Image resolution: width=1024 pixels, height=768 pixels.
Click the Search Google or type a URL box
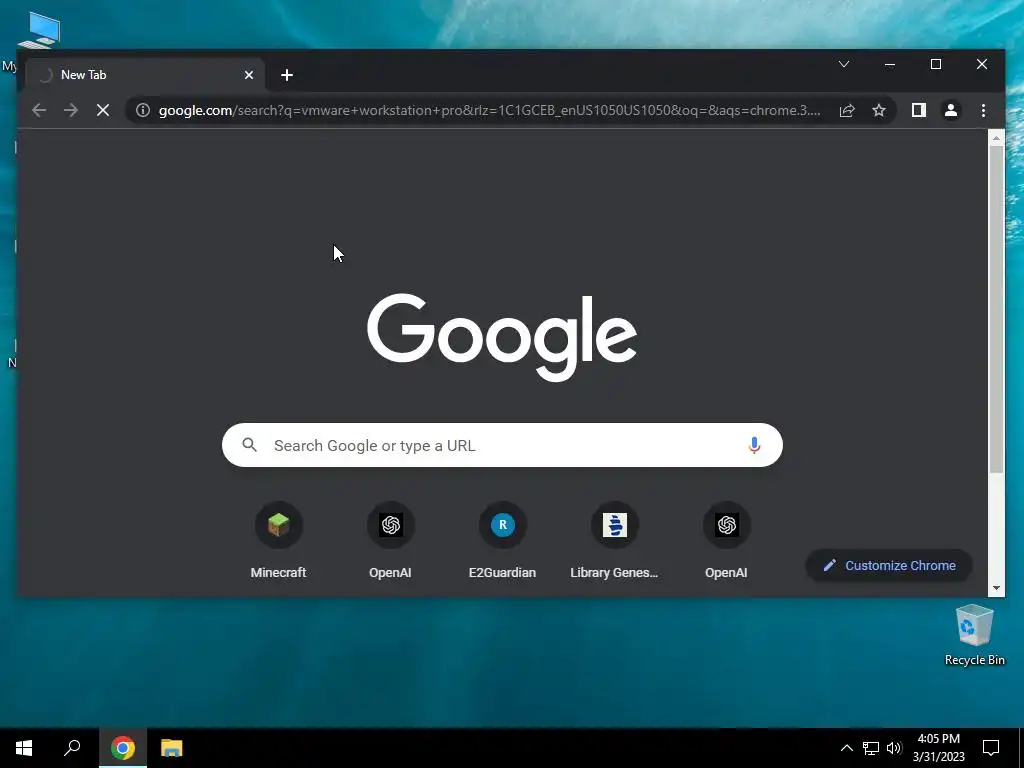[x=502, y=445]
